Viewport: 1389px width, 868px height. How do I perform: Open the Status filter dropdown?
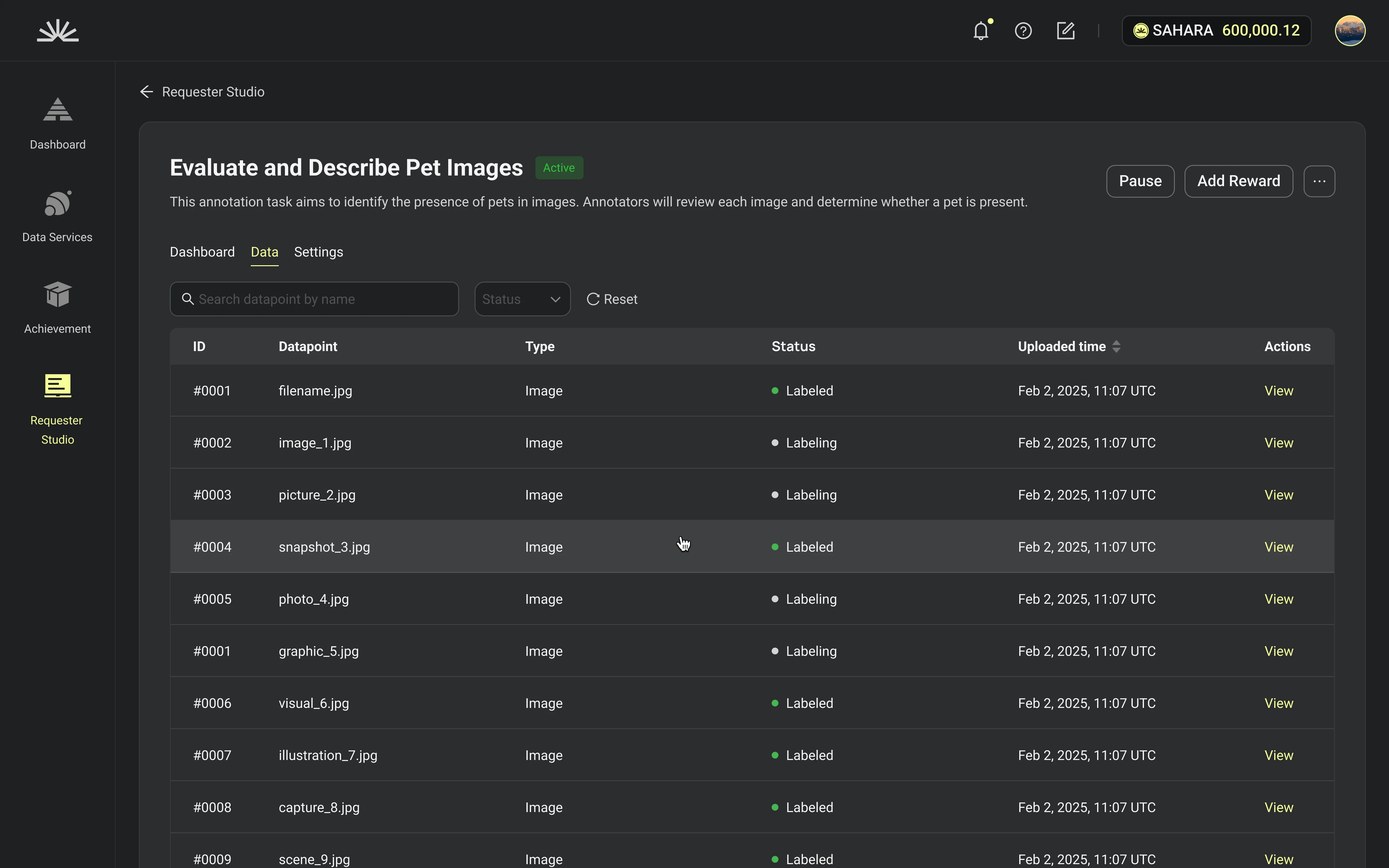click(x=522, y=299)
